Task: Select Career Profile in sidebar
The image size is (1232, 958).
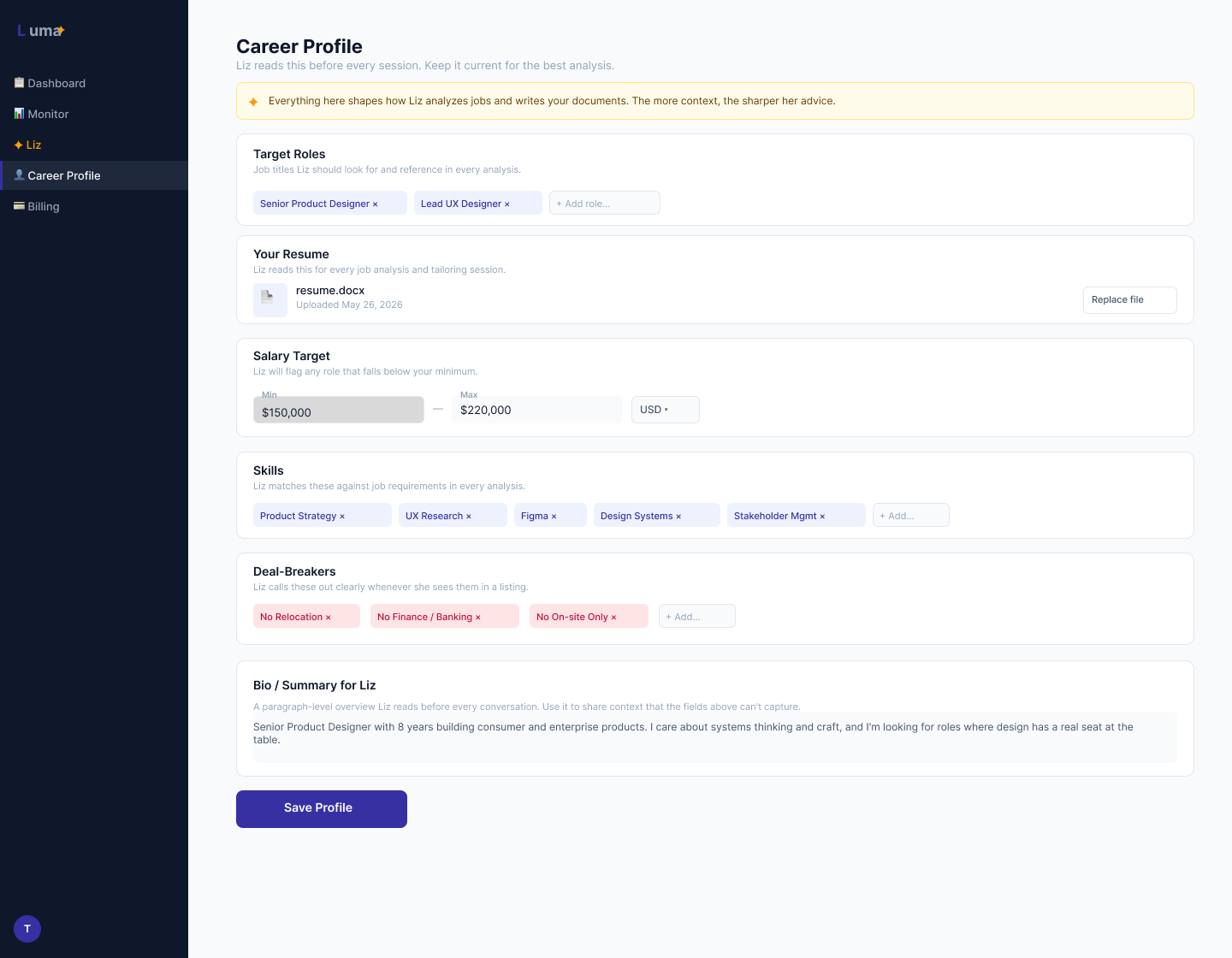Action: [94, 175]
